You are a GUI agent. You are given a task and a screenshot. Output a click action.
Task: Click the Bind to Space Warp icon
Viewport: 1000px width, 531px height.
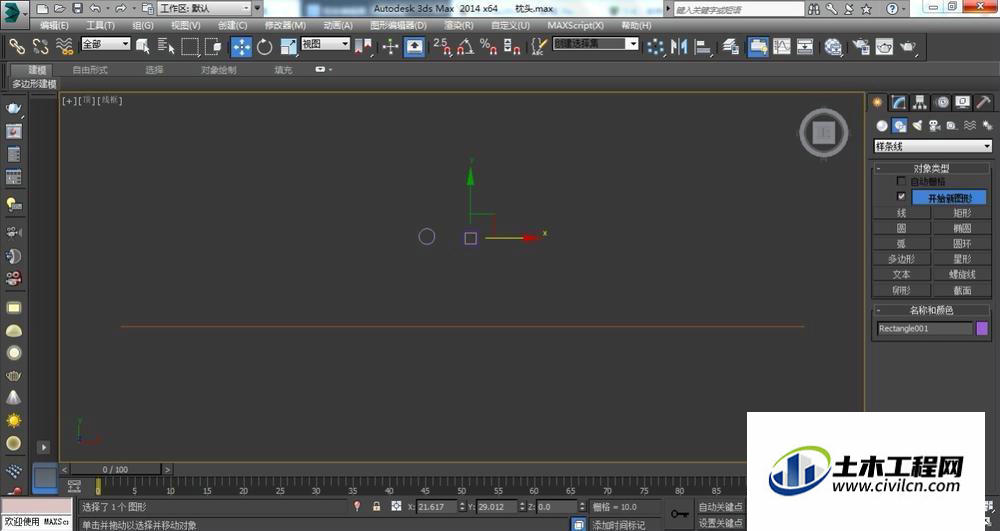pos(64,46)
